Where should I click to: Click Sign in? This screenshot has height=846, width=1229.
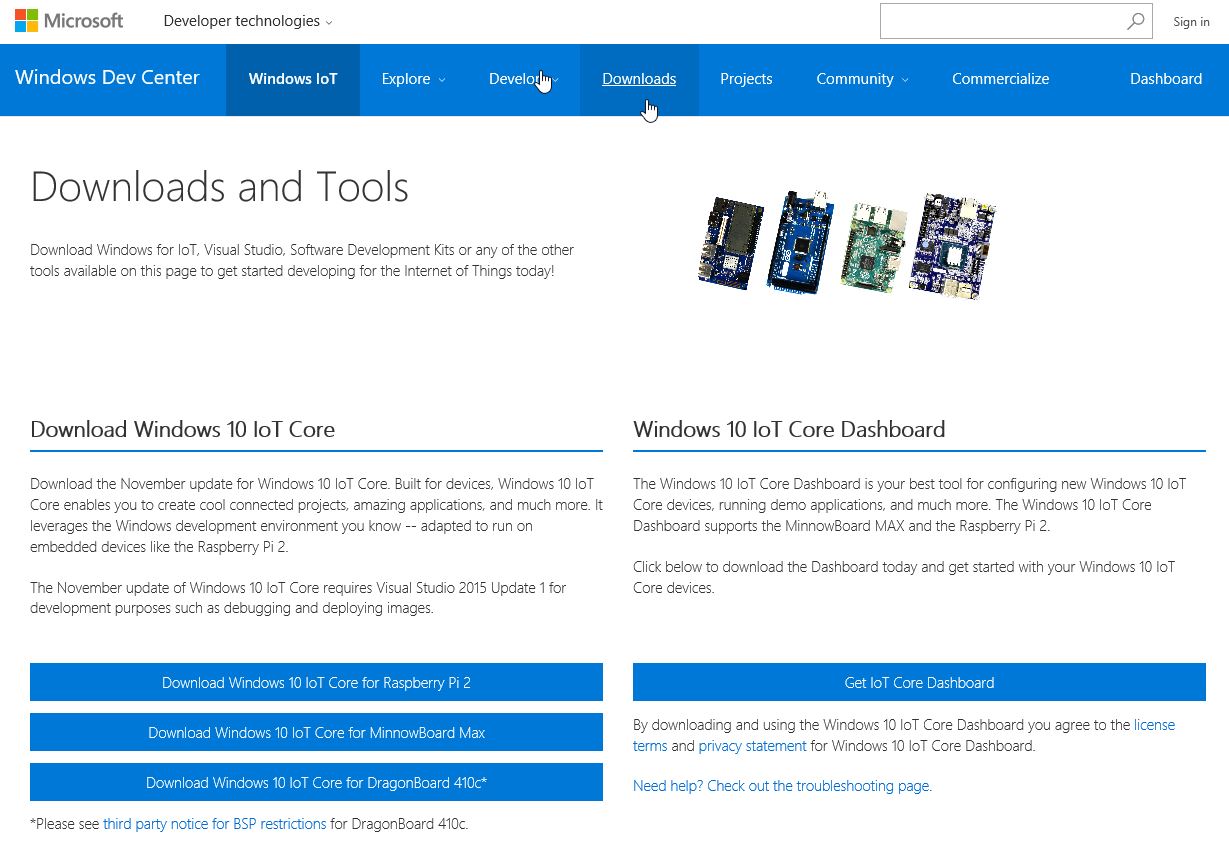coord(1191,22)
